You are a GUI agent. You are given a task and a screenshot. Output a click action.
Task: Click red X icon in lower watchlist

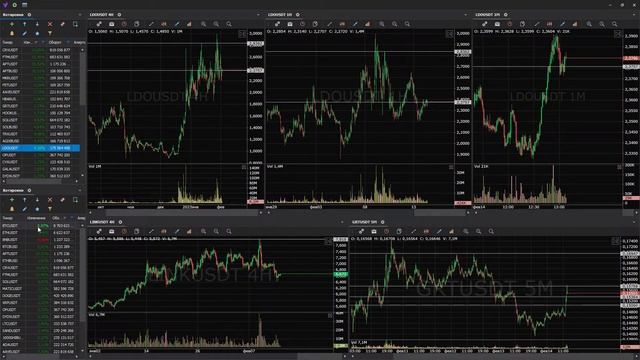coord(50,200)
